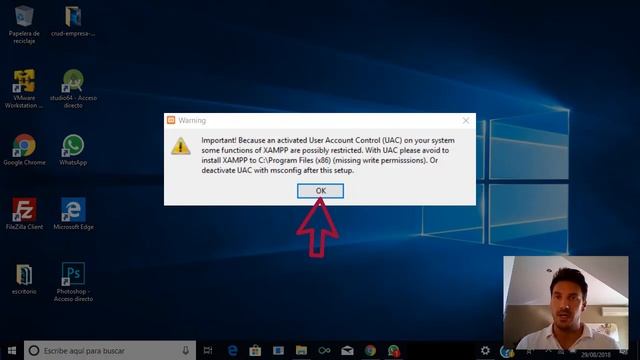Click the 'Escribe aquí para buscar' search box
Image resolution: width=640 pixels, height=360 pixels.
(x=110, y=351)
